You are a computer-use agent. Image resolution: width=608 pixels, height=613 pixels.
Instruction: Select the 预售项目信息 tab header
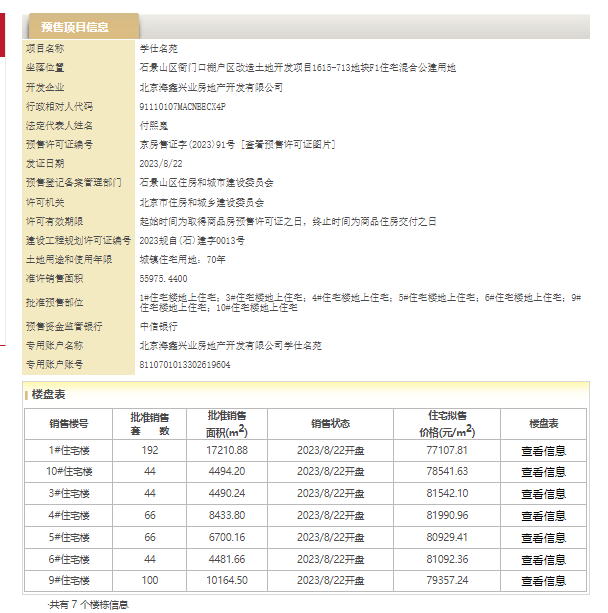[76, 27]
